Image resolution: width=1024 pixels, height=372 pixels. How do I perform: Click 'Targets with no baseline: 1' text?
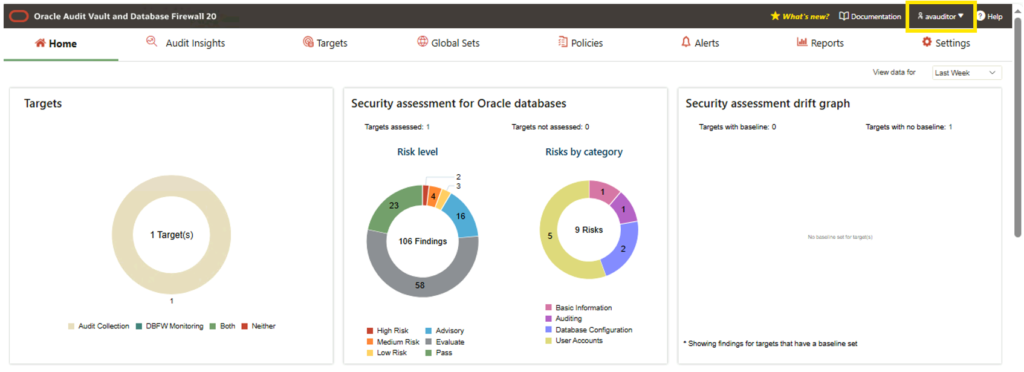tap(908, 127)
